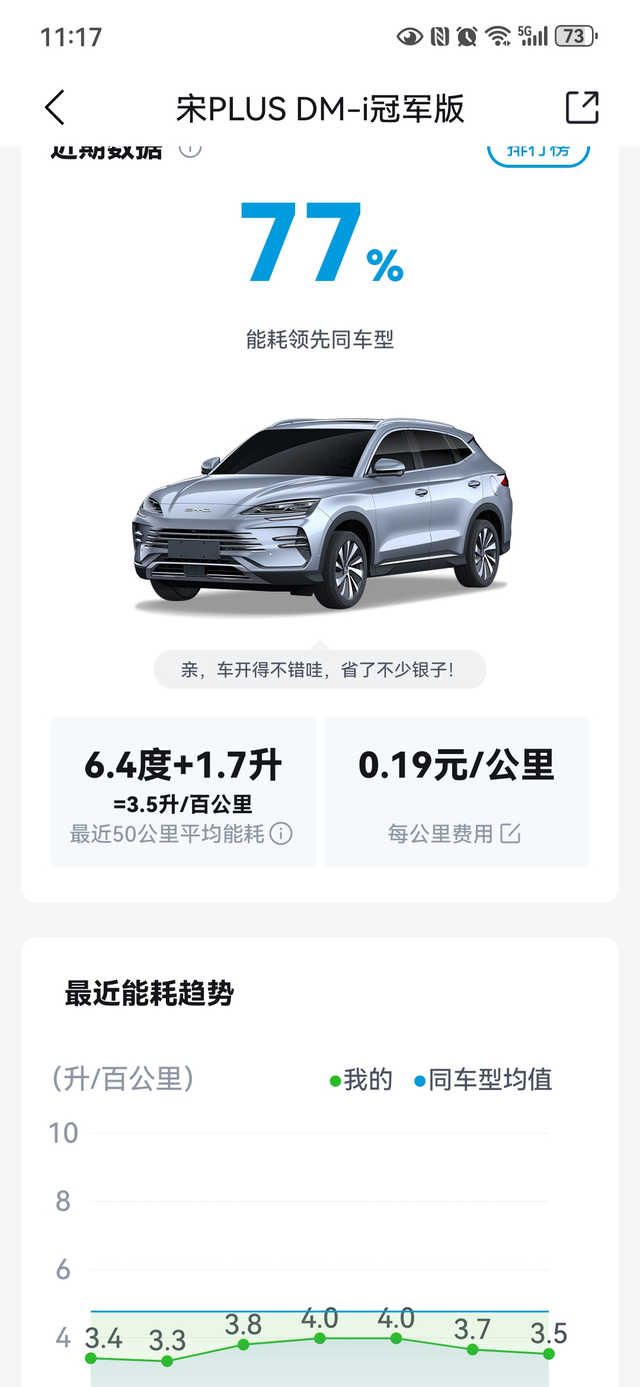
Task: Tap the 77% energy ranking figure
Action: point(321,243)
